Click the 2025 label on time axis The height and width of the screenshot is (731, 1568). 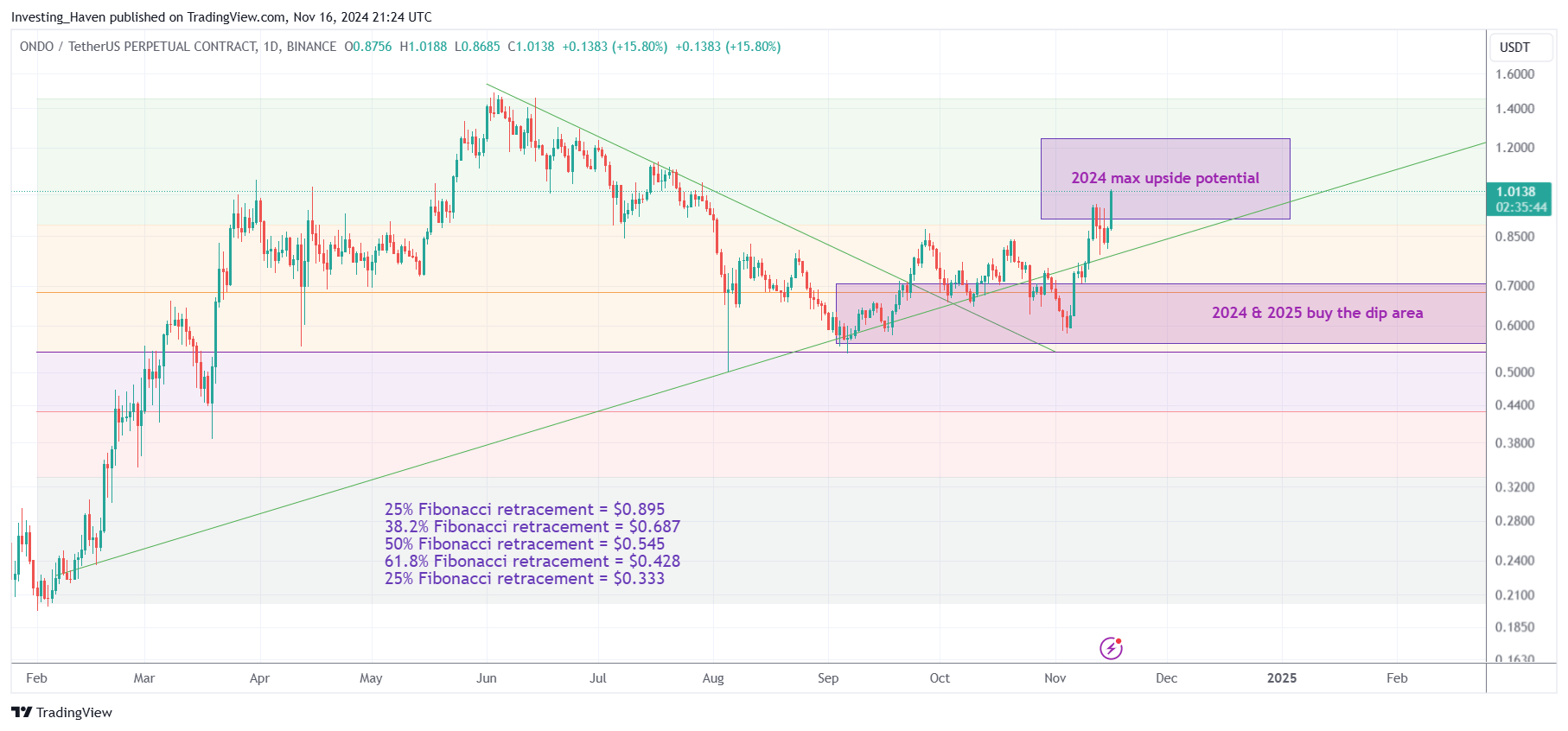pos(1282,678)
